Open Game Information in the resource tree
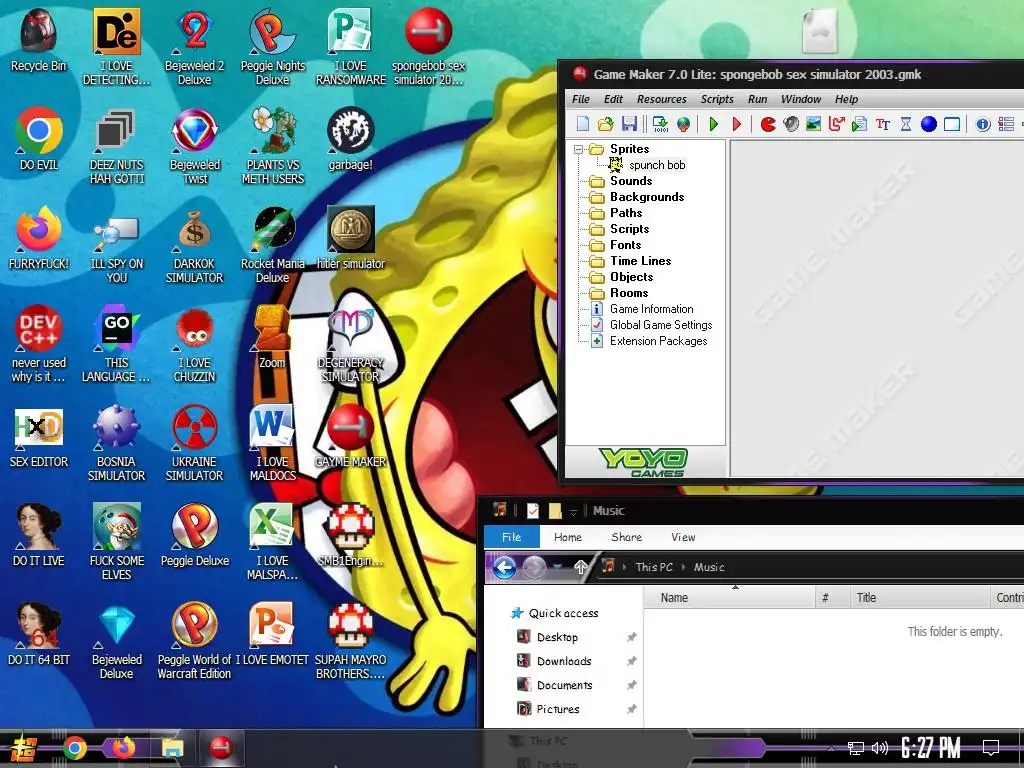Image resolution: width=1024 pixels, height=768 pixels. [651, 309]
